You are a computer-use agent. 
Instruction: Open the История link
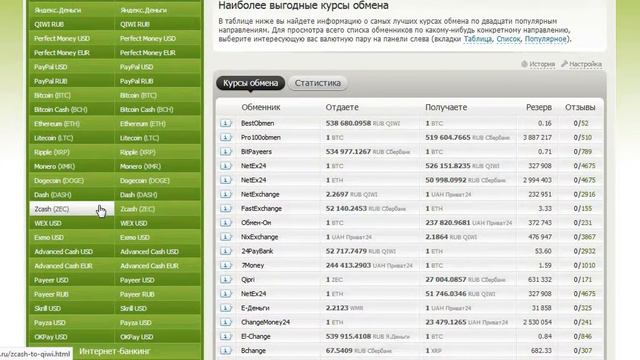(x=542, y=64)
